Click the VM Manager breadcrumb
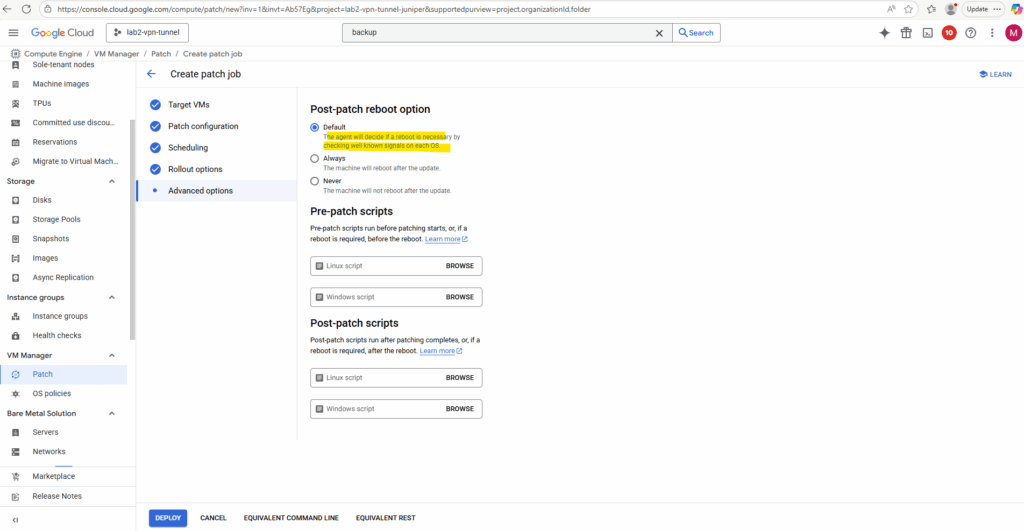Image resolution: width=1024 pixels, height=531 pixels. tap(116, 54)
